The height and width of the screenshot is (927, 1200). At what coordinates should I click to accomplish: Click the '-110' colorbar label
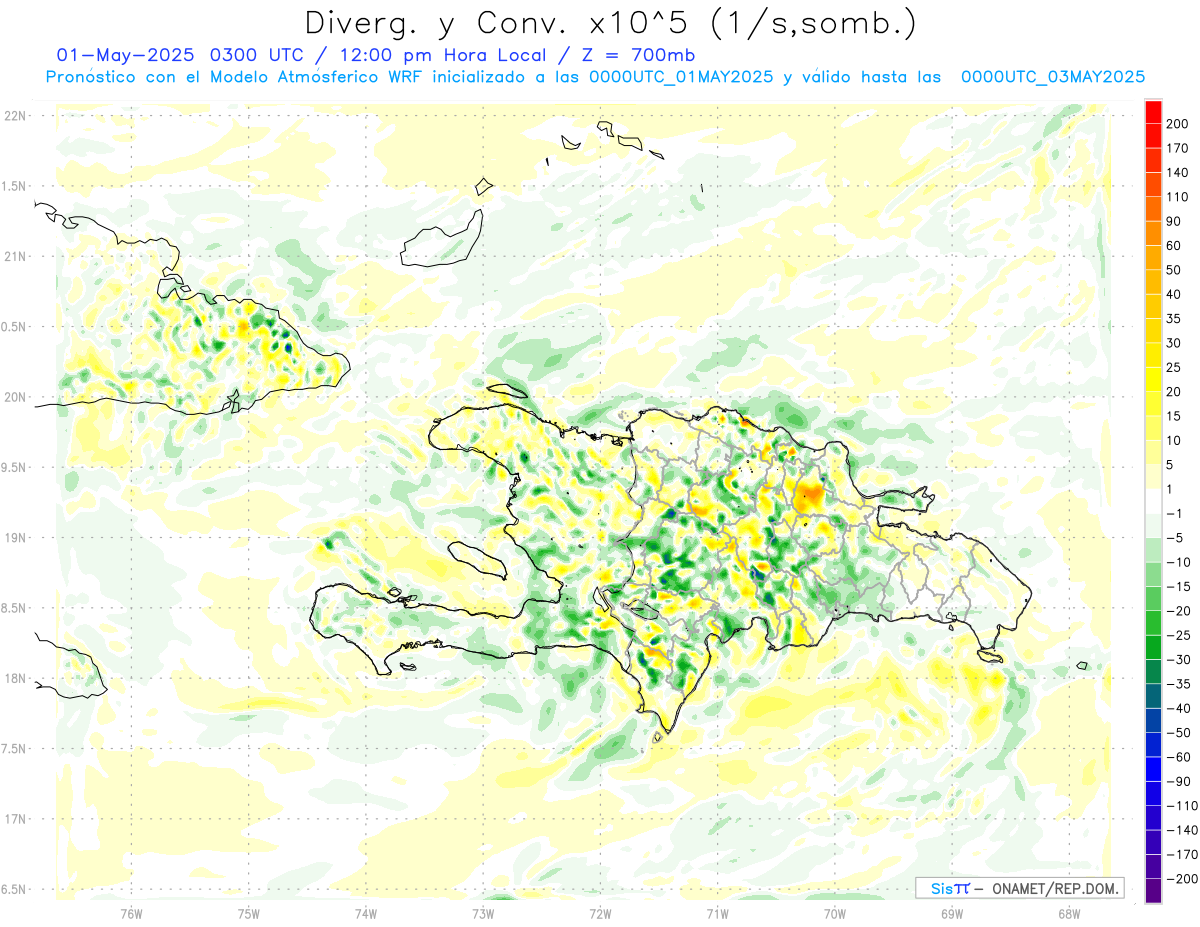pos(1183,805)
